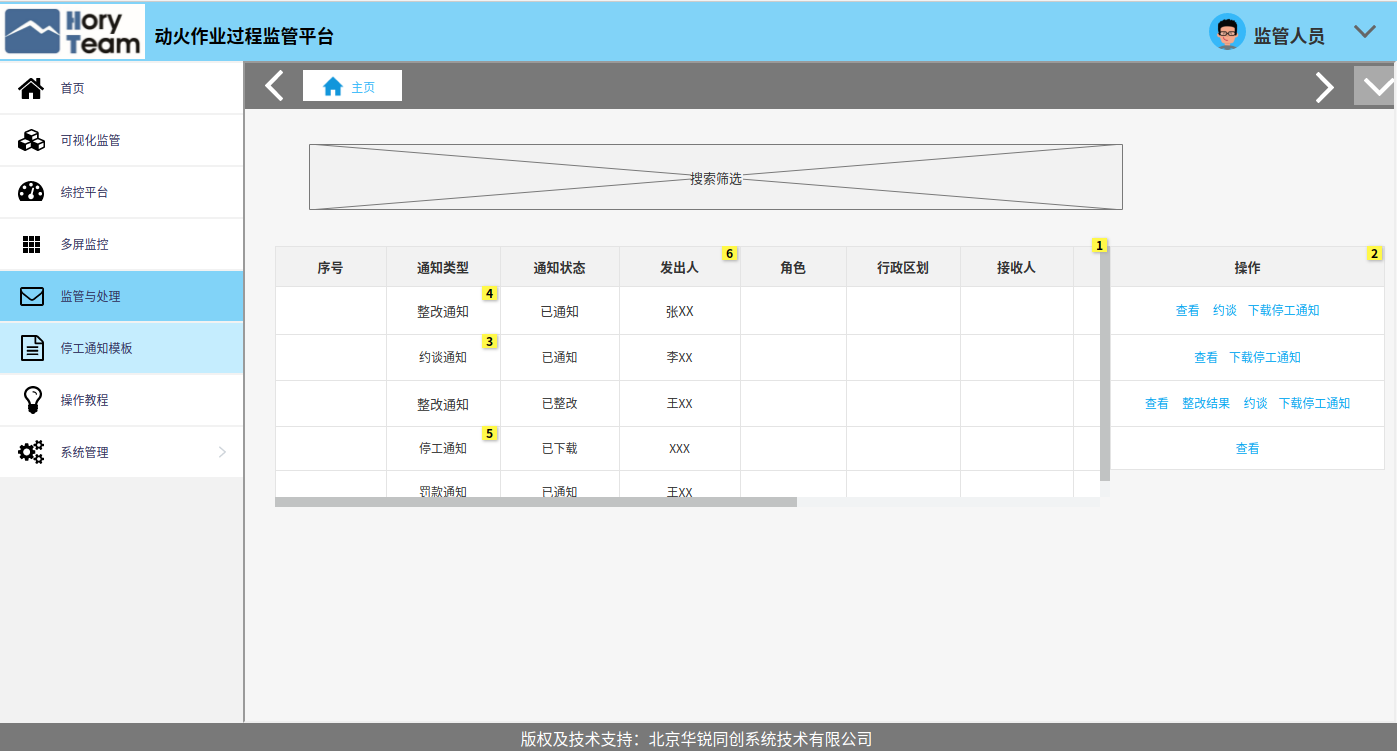This screenshot has width=1397, height=751.
Task: Click 约谈 in the 已整改 row
Action: point(1255,403)
